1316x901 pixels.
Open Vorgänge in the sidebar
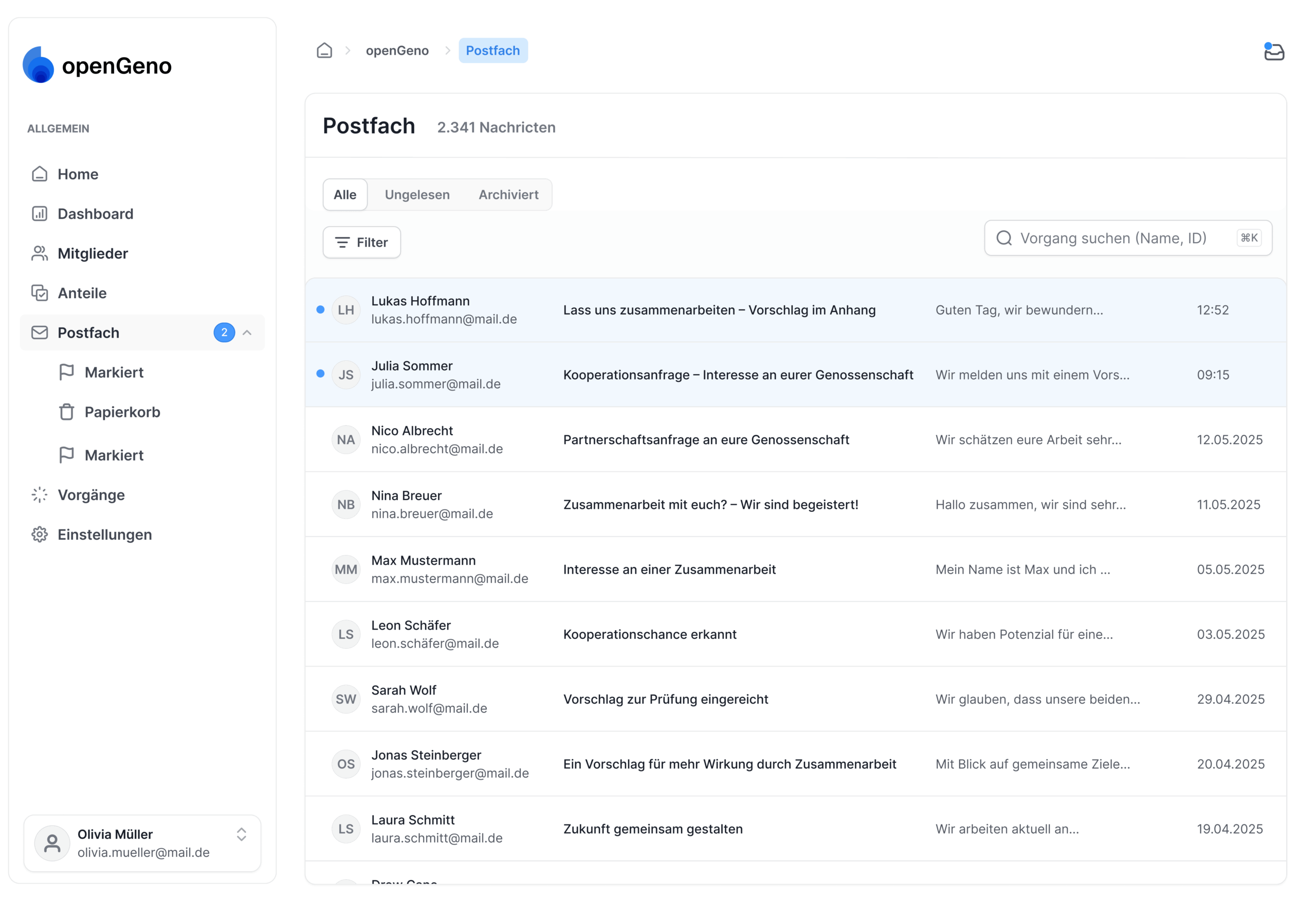click(90, 494)
